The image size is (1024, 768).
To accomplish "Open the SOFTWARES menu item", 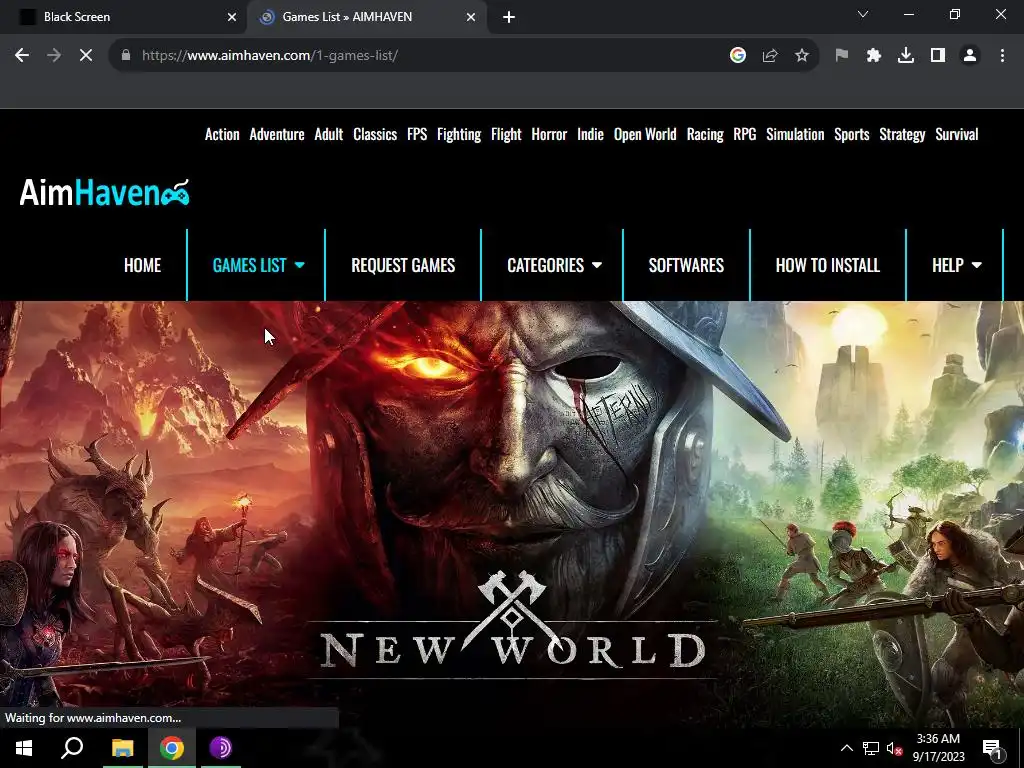I will 686,265.
